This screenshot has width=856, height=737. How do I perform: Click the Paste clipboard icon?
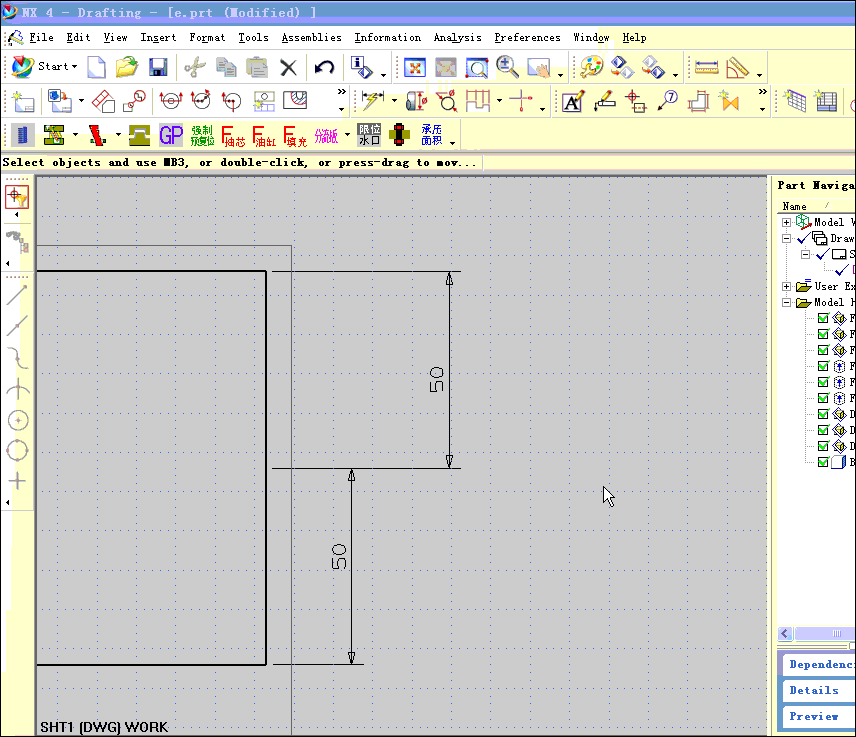point(257,68)
